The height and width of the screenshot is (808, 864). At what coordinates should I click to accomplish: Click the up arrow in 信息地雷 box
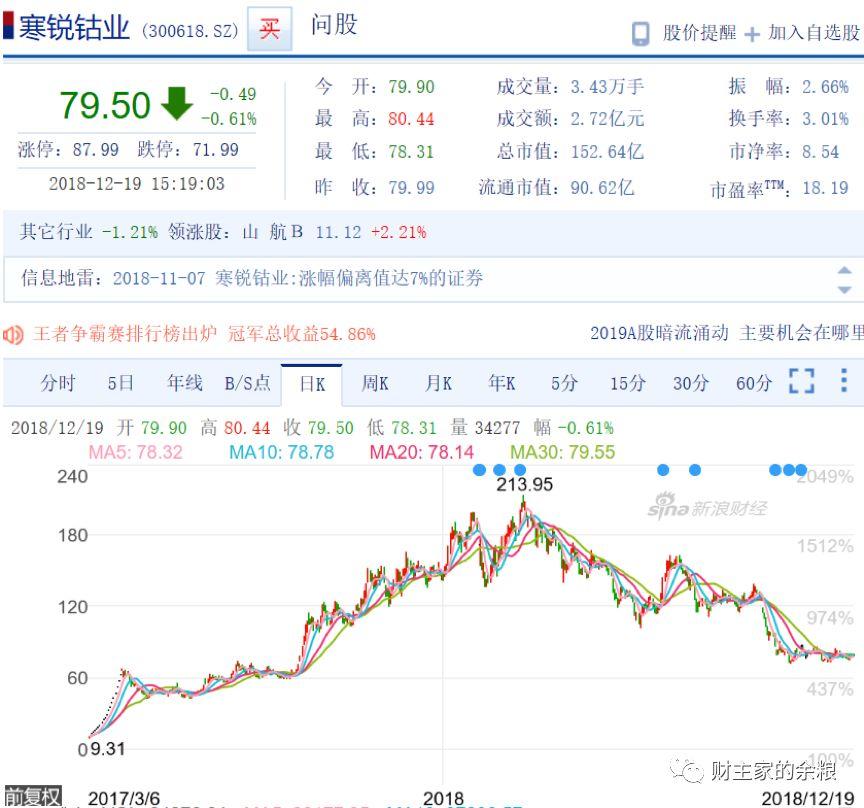(x=844, y=271)
